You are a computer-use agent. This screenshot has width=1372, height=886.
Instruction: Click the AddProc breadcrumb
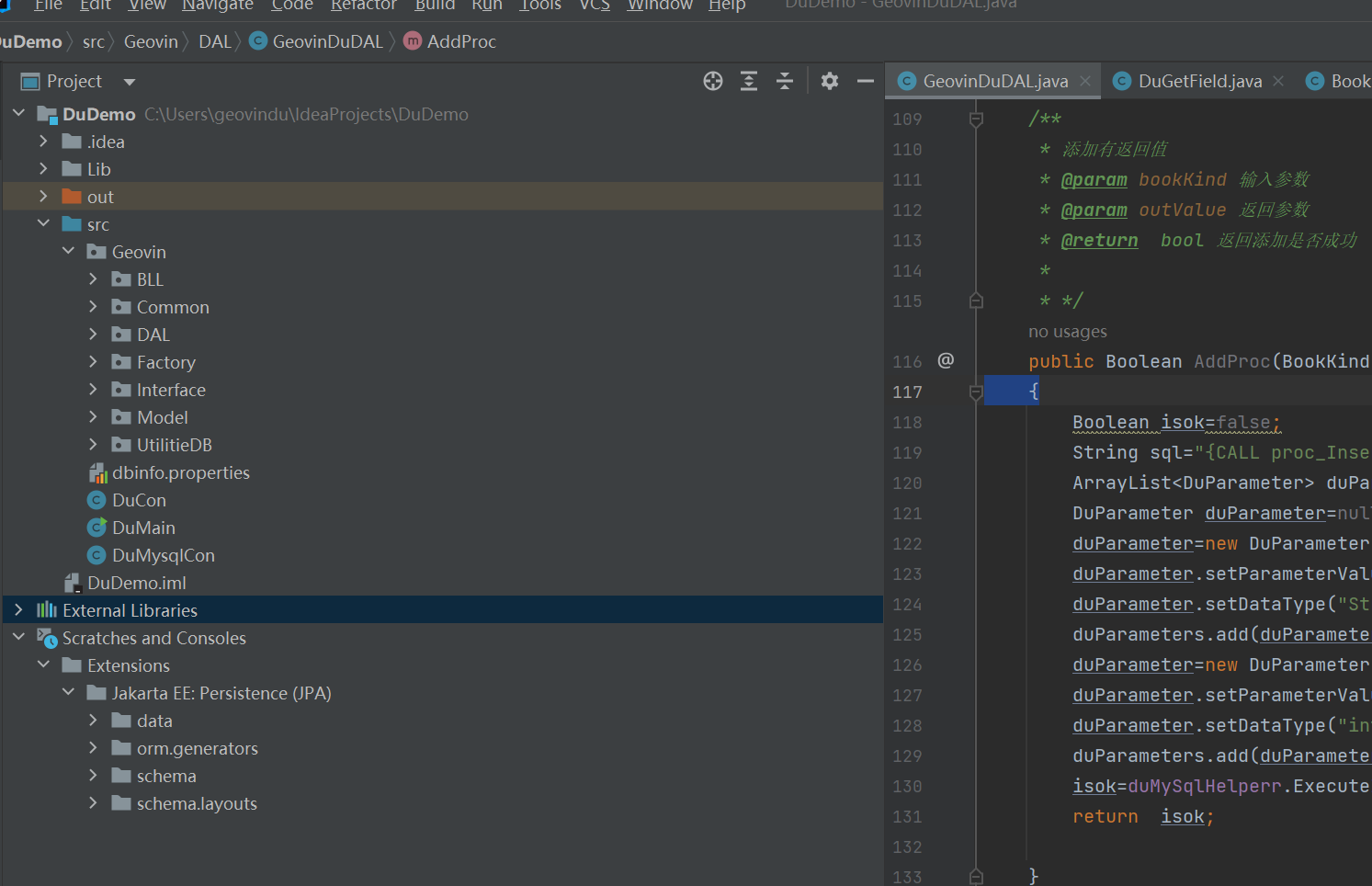click(x=460, y=41)
